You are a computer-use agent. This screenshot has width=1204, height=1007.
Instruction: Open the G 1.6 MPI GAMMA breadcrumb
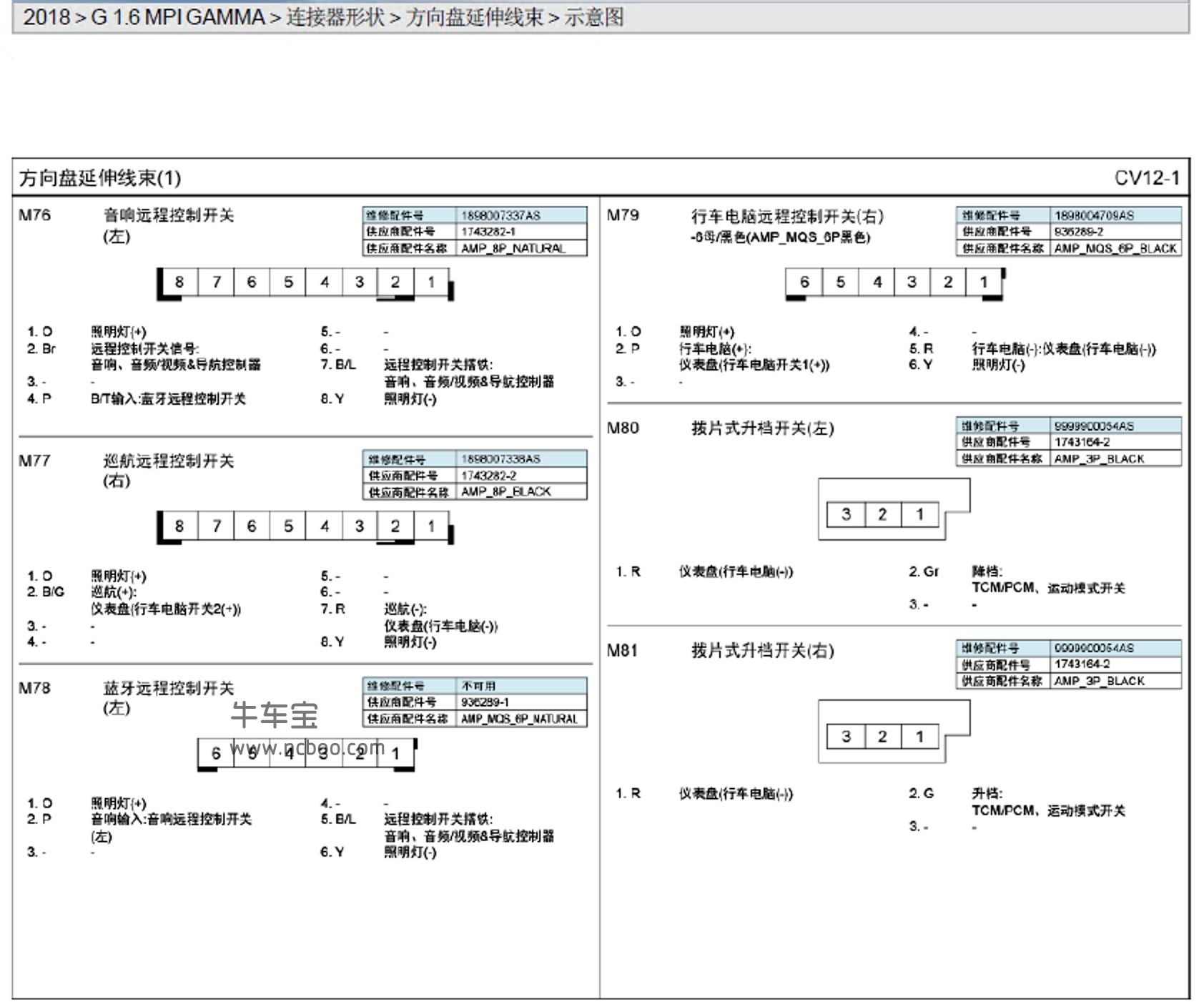click(x=178, y=17)
